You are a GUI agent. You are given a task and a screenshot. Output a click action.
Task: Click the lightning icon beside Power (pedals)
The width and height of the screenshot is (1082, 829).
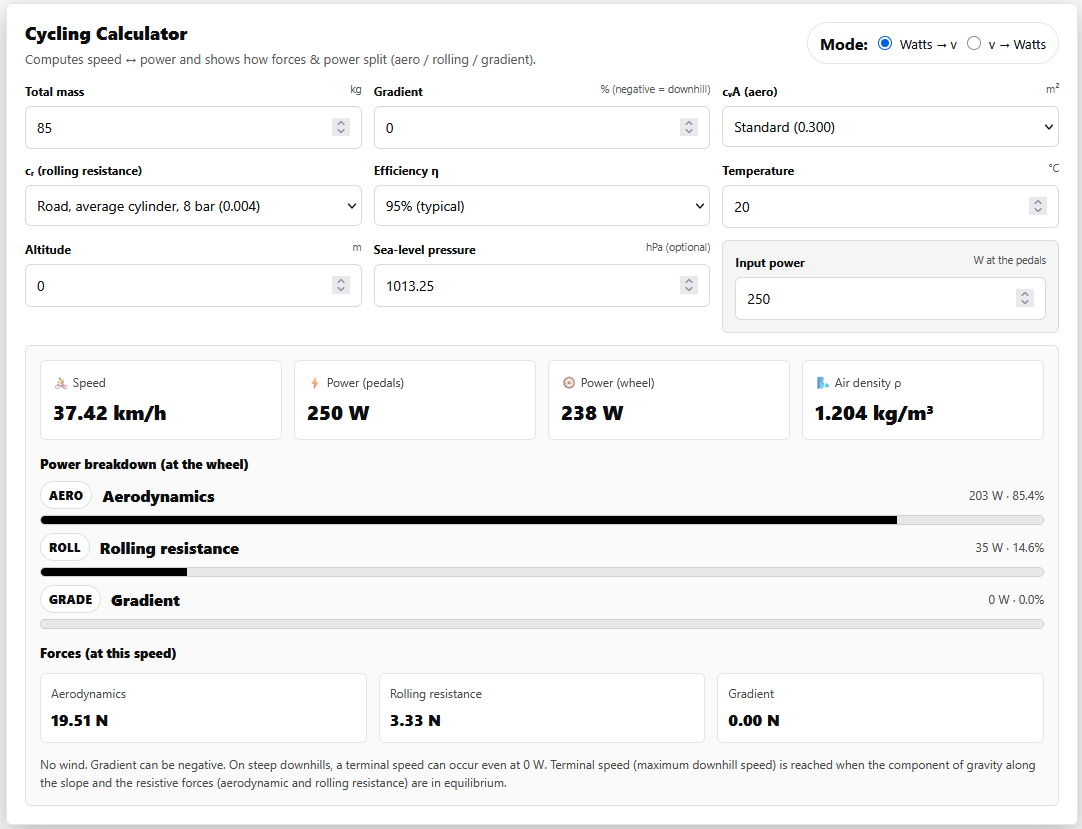point(315,383)
